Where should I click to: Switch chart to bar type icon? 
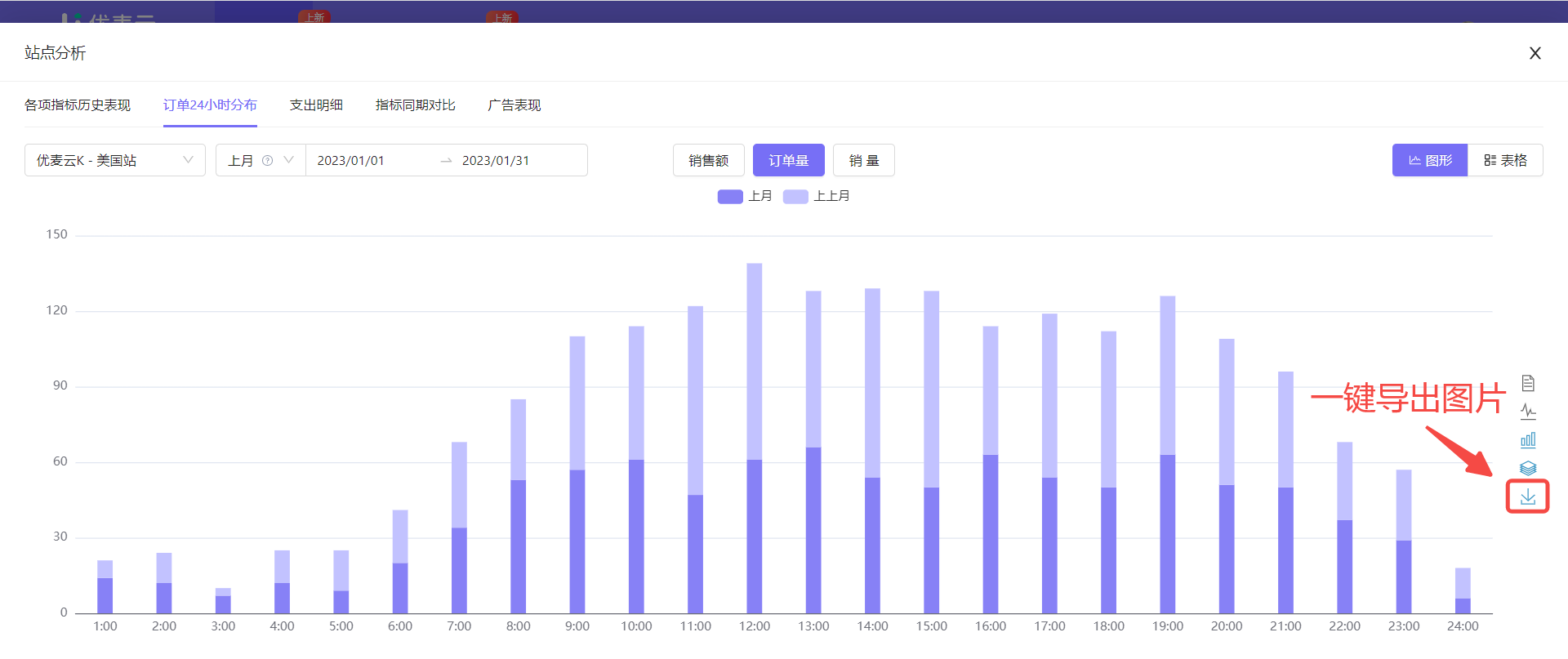tap(1528, 440)
